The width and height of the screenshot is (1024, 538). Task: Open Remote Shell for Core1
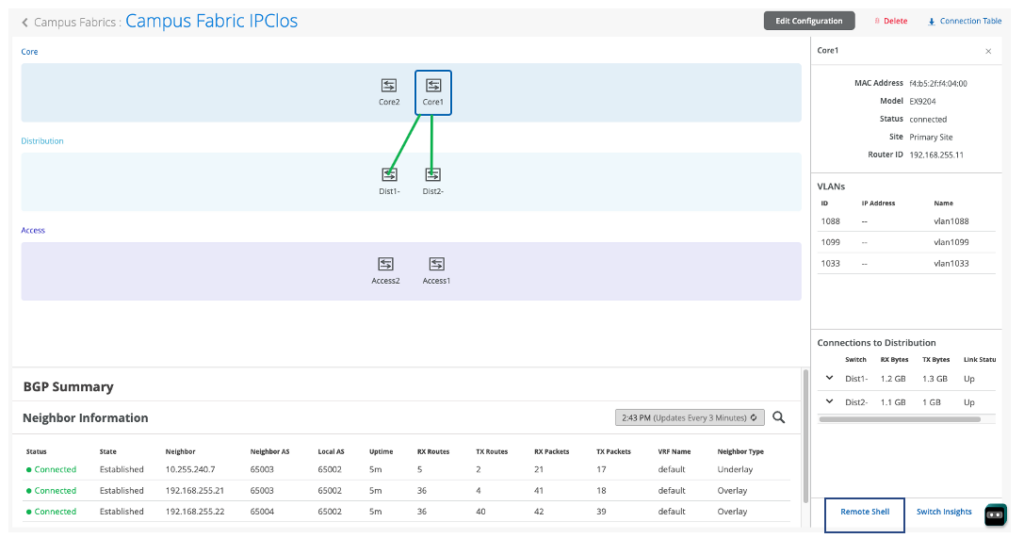[864, 512]
